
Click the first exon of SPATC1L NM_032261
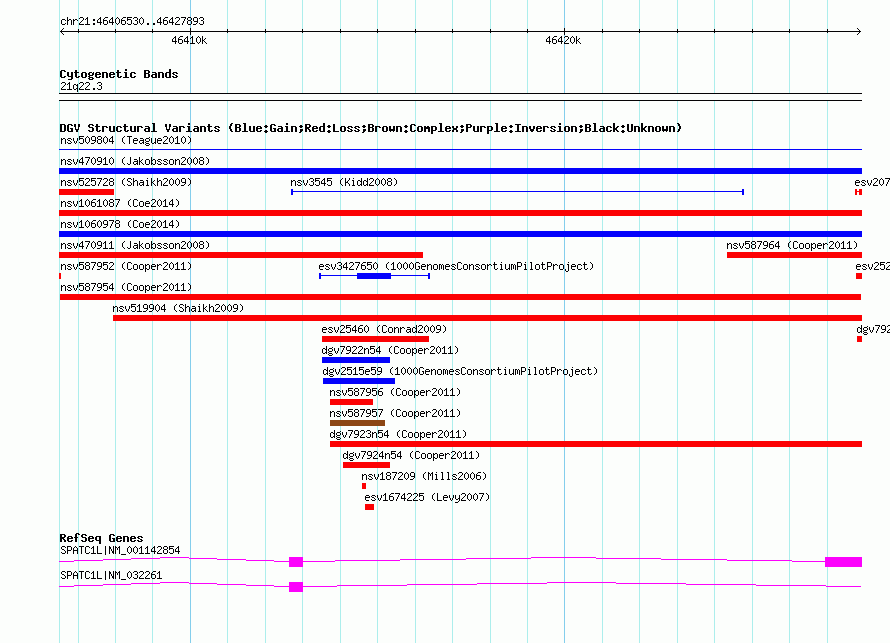[x=296, y=587]
